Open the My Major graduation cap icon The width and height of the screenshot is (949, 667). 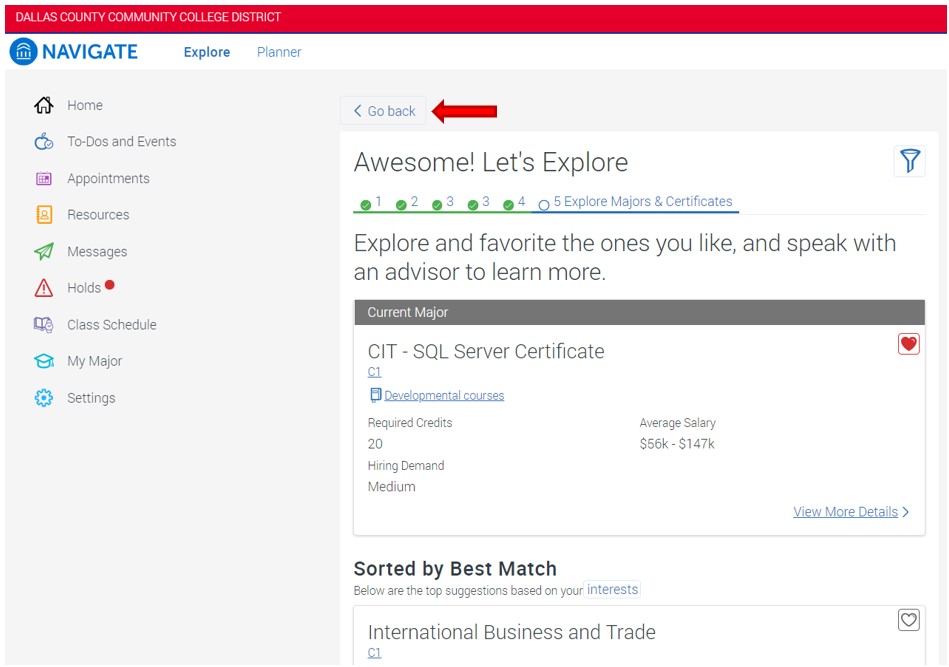(43, 361)
